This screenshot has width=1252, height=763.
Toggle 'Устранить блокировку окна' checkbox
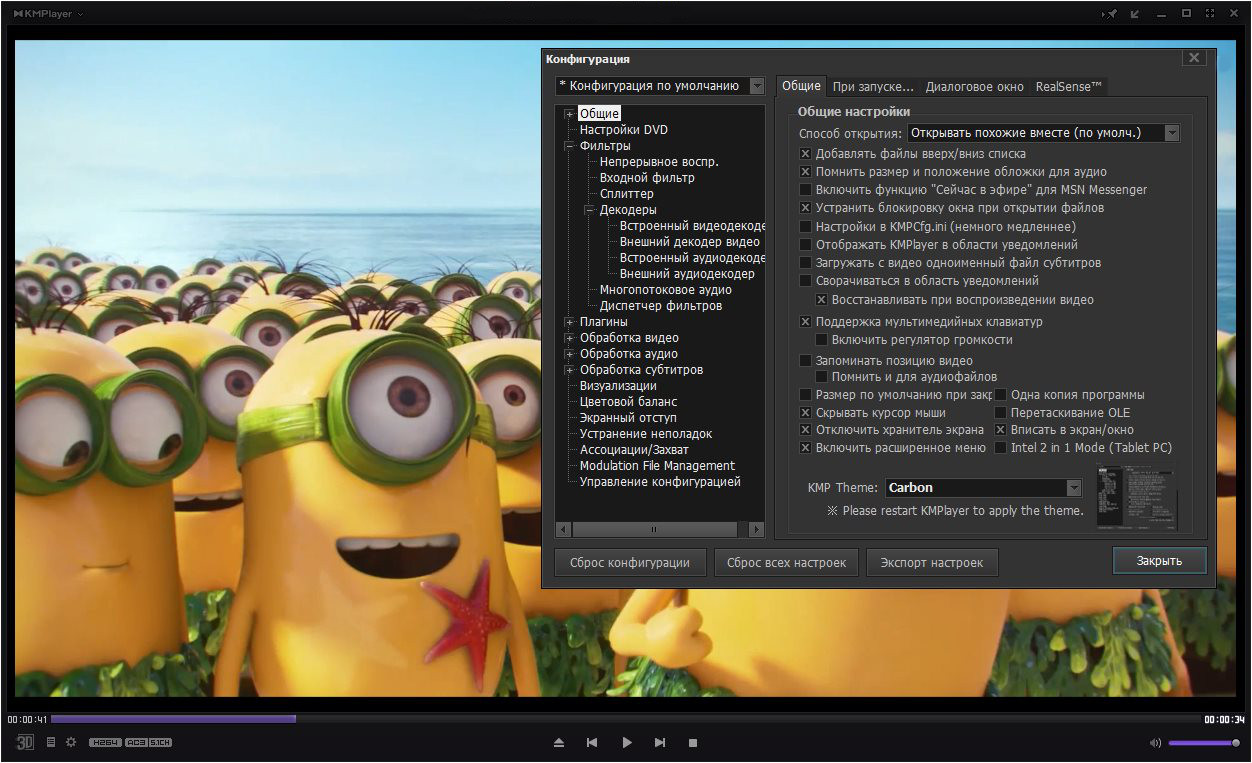click(x=806, y=208)
